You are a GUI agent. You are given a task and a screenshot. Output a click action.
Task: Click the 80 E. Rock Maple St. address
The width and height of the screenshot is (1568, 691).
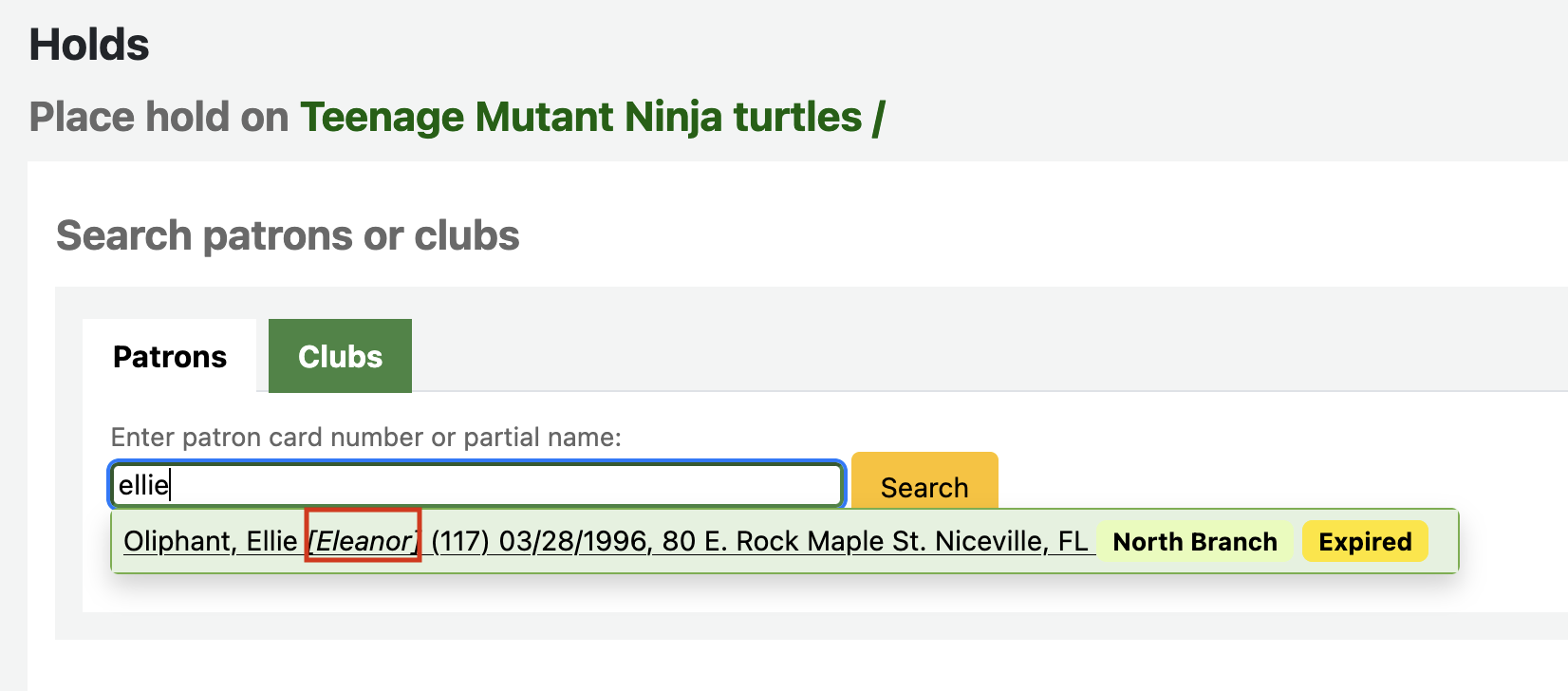(793, 541)
